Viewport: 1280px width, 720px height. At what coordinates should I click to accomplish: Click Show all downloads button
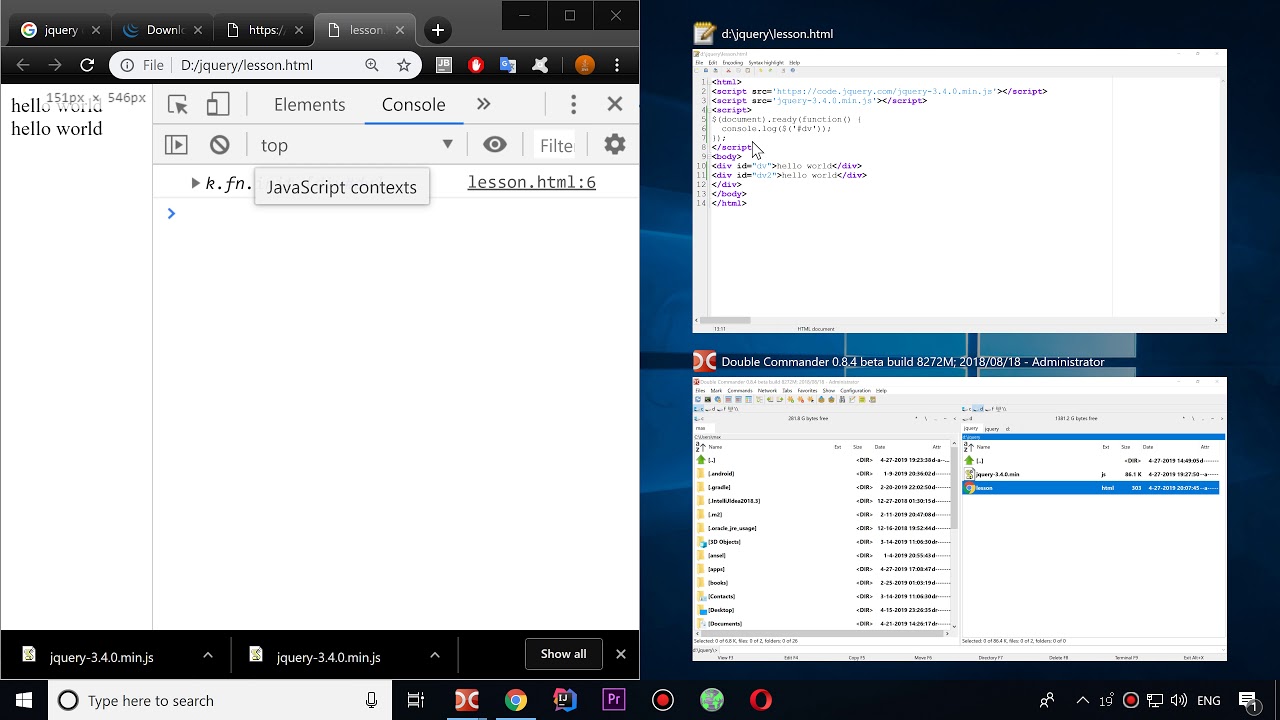tap(564, 654)
